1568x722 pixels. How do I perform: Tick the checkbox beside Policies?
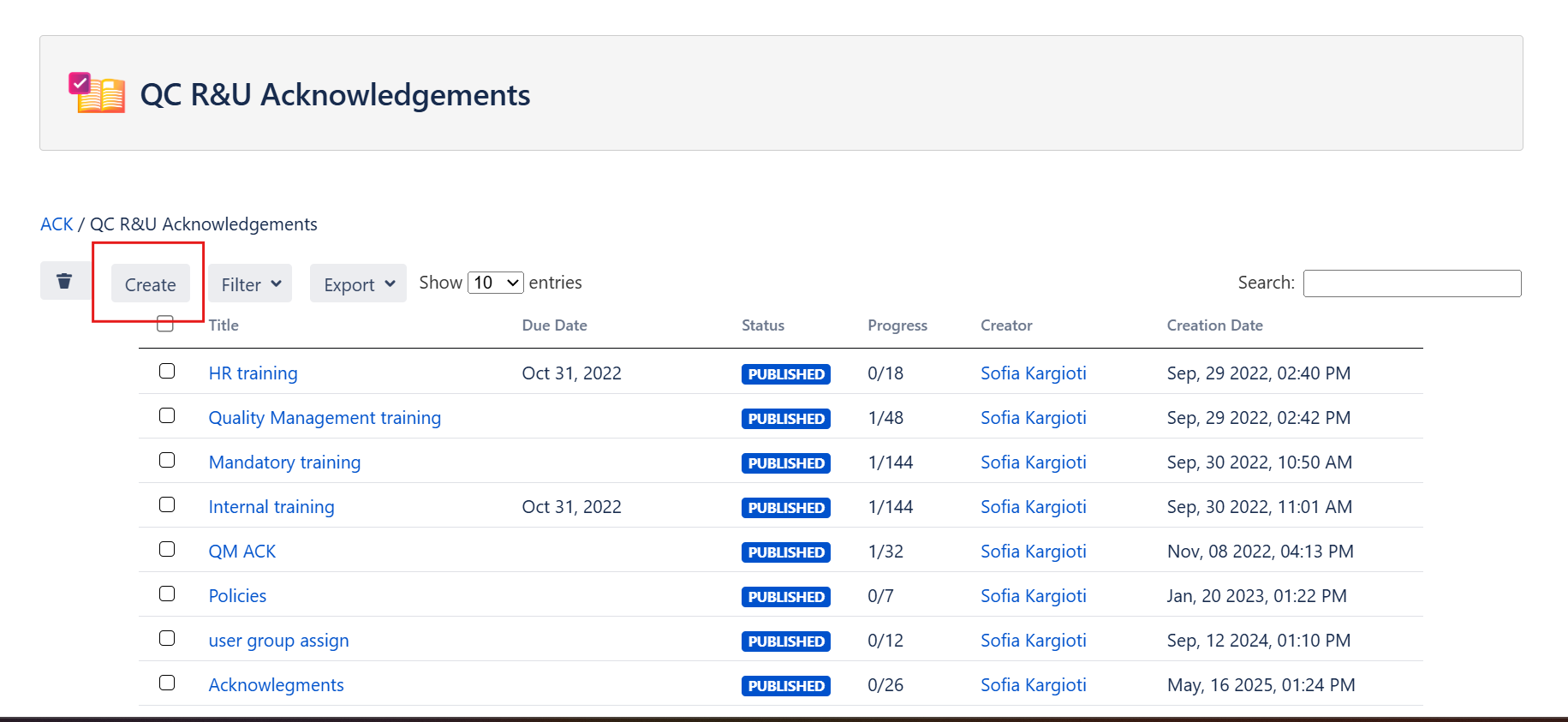[x=167, y=594]
